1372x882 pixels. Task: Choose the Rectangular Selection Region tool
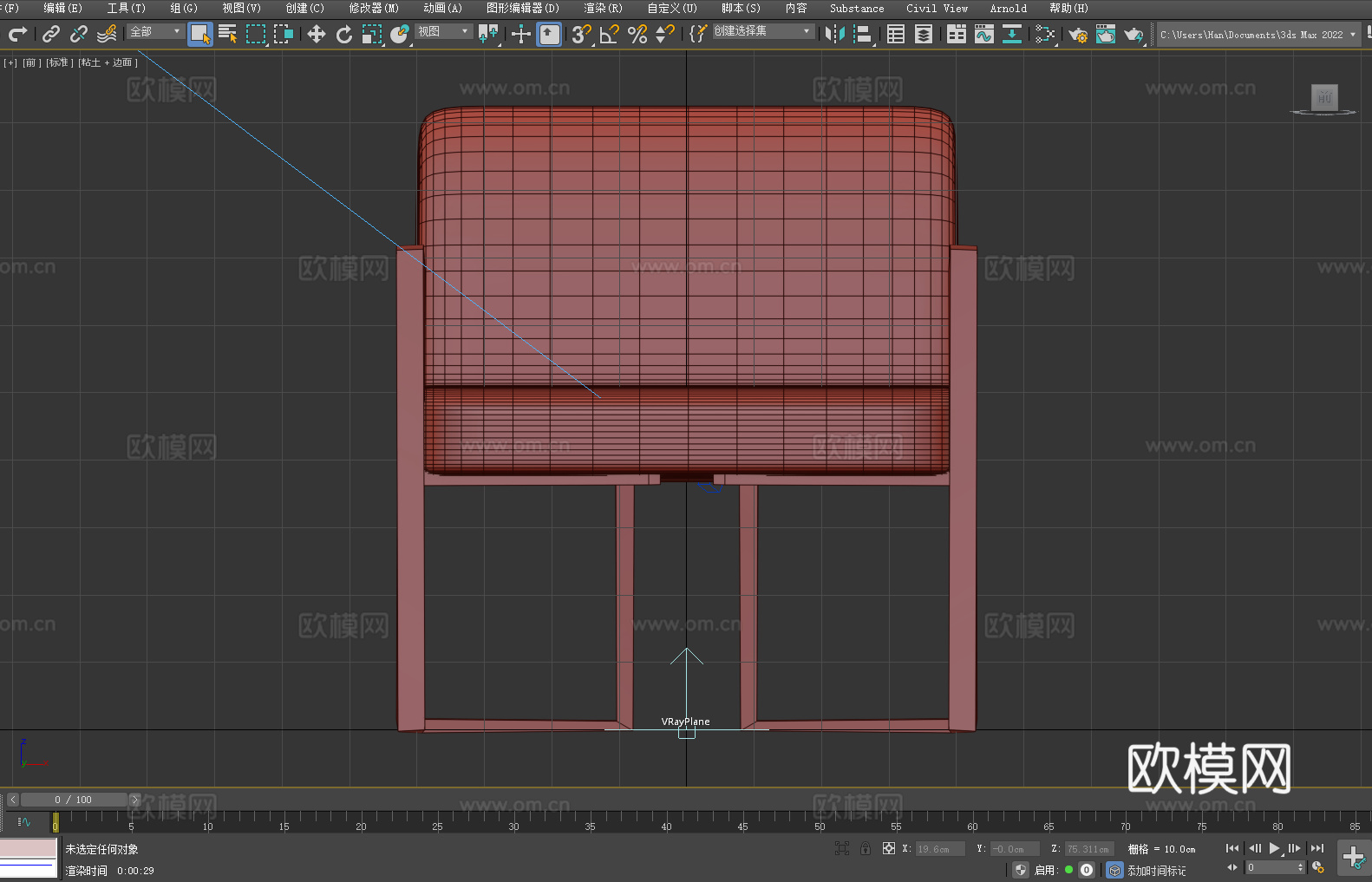(256, 34)
